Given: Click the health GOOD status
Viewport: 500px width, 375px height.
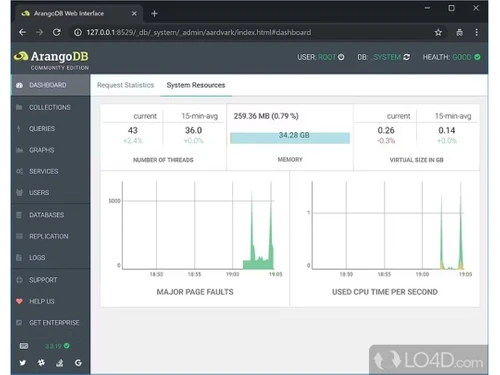Looking at the screenshot, I should [x=462, y=57].
